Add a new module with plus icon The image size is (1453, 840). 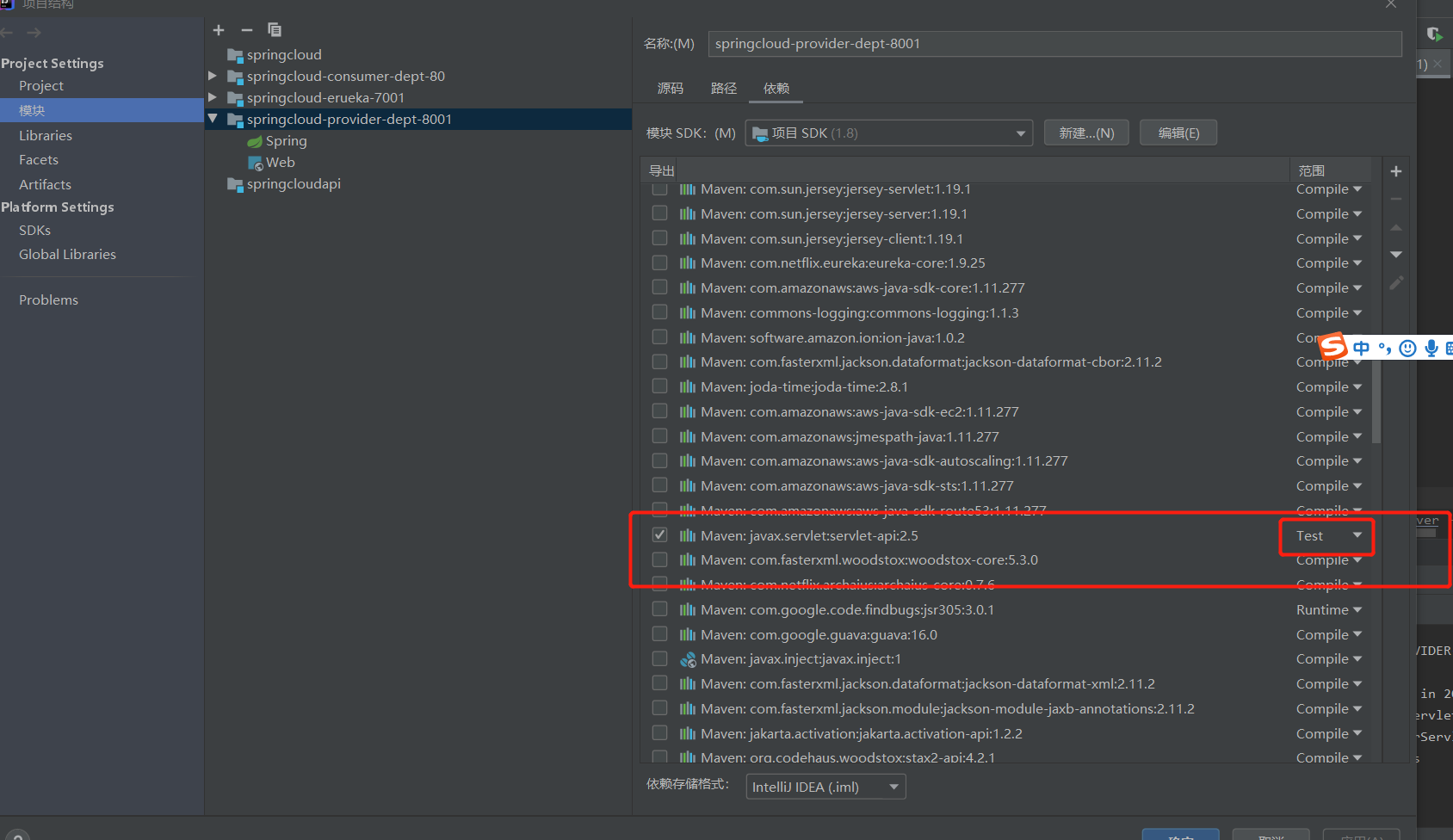pos(219,30)
